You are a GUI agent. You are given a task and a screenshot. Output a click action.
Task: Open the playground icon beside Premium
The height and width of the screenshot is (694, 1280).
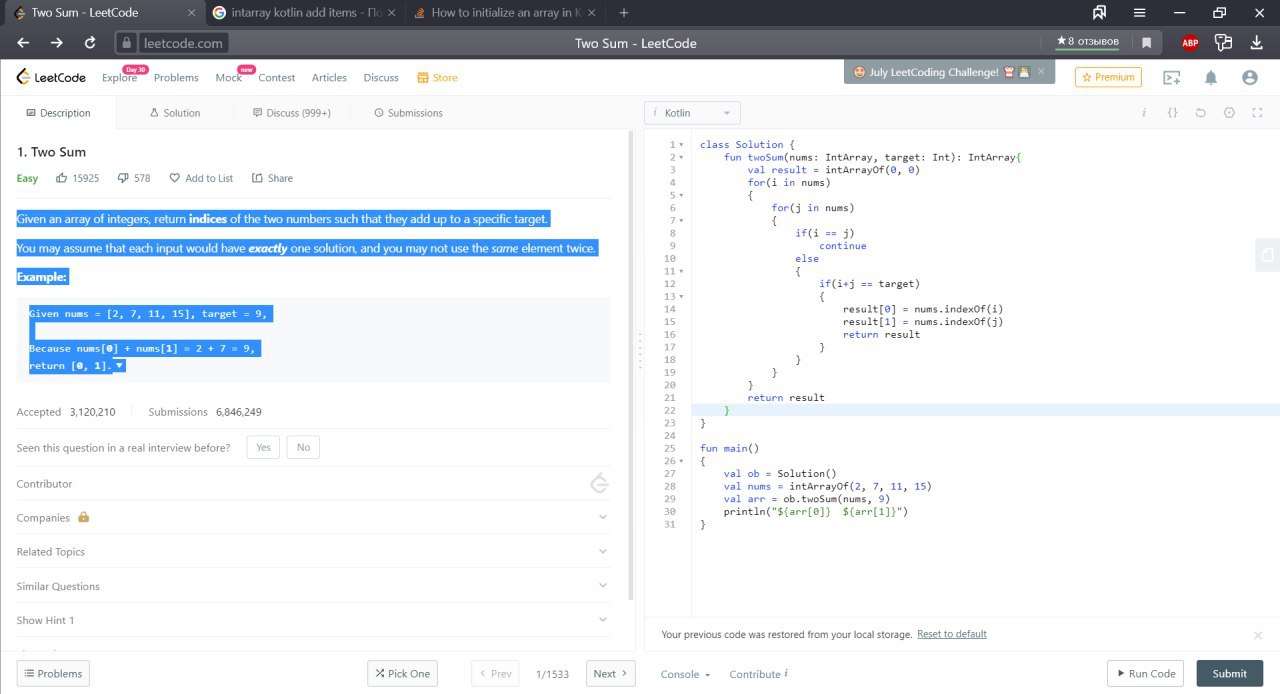(x=1171, y=77)
